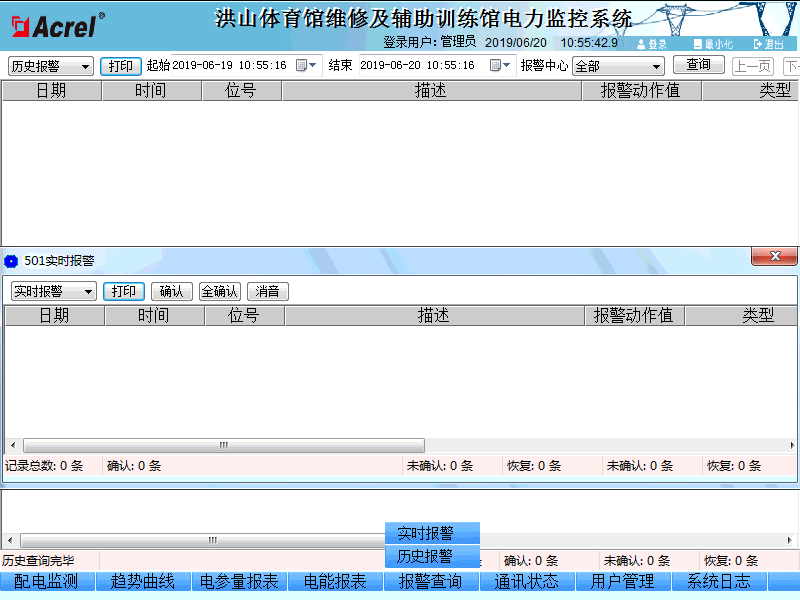Click the 501实时报警 window title bar icon

(10, 257)
